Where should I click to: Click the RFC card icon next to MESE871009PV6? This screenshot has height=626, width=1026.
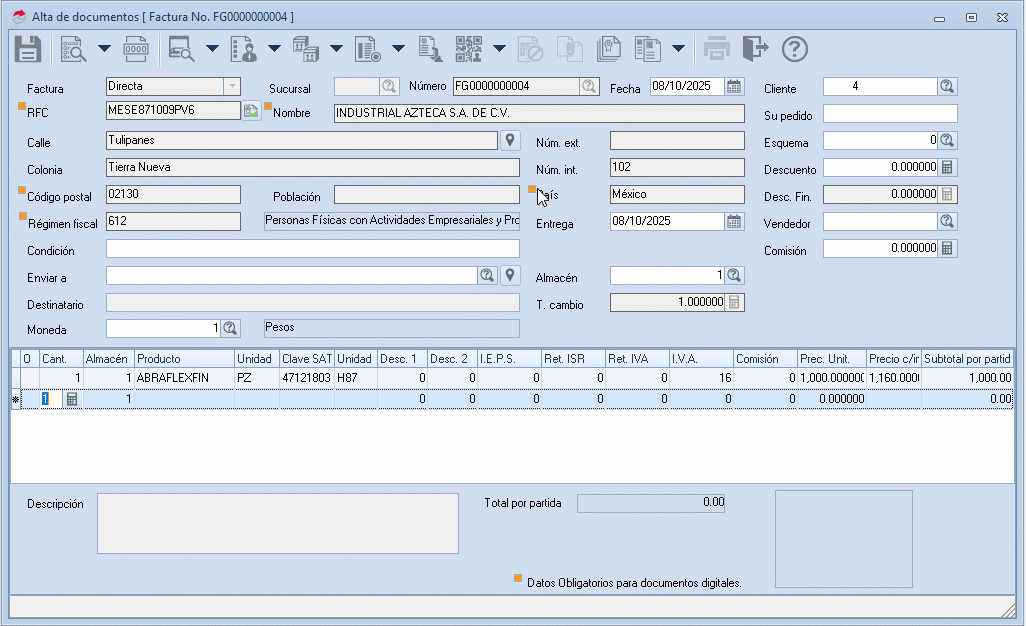click(x=251, y=111)
